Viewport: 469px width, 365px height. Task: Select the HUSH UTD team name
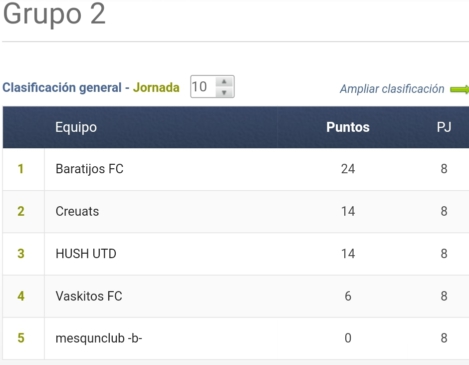[x=86, y=254]
